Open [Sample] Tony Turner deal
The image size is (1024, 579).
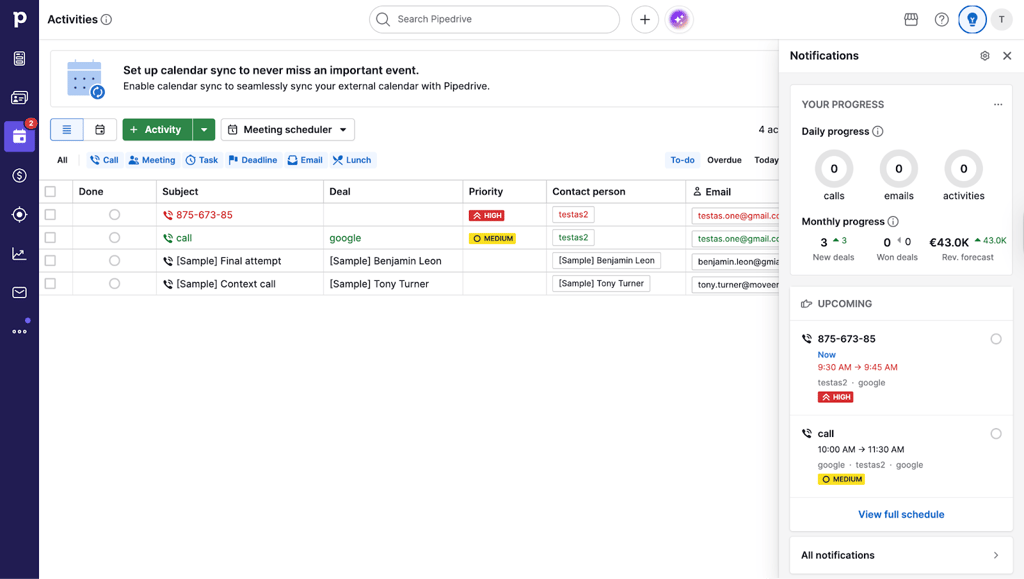pos(379,284)
